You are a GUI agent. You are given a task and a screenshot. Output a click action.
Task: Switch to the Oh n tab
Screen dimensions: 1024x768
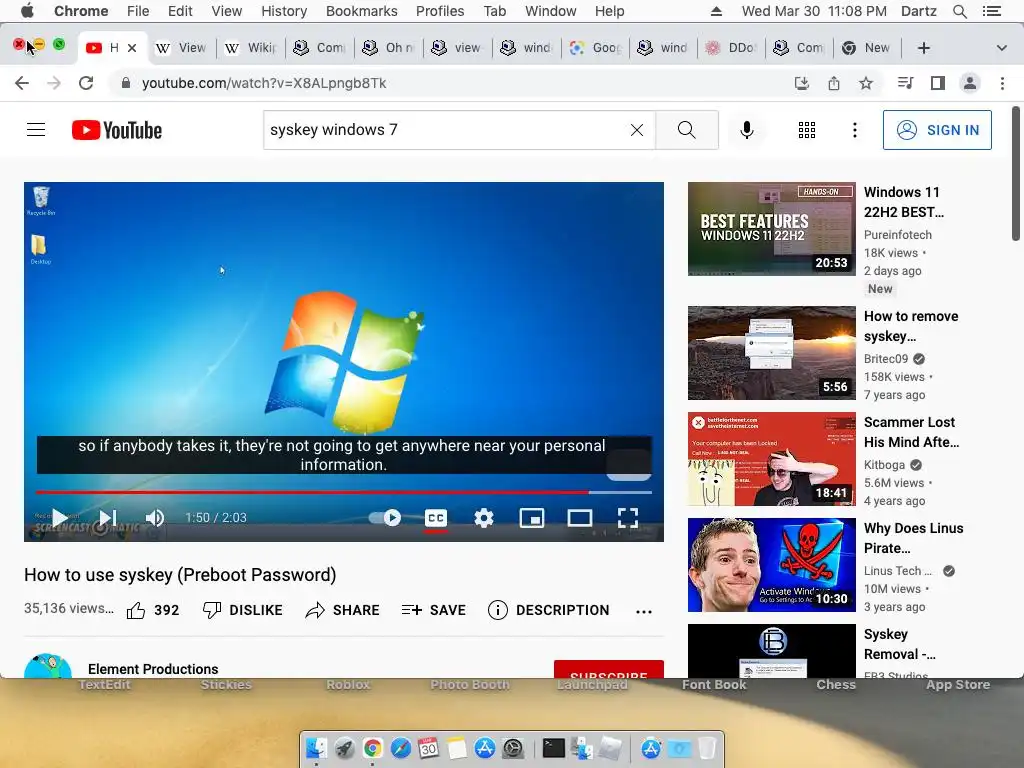pyautogui.click(x=389, y=48)
